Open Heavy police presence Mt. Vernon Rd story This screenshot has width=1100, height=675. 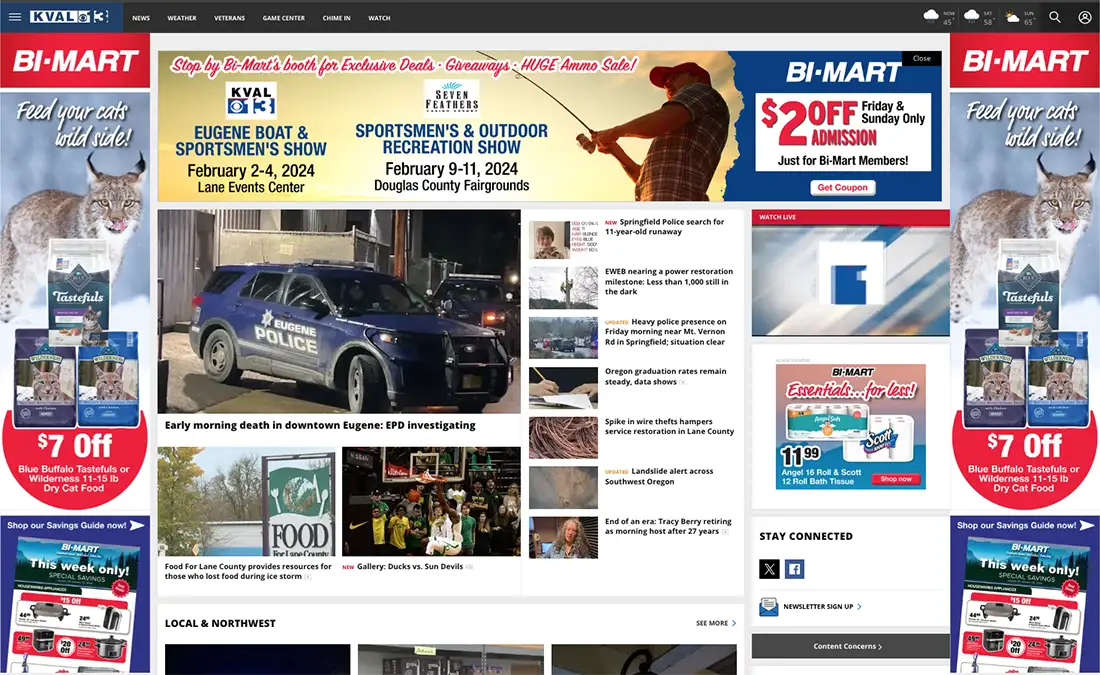(x=666, y=332)
